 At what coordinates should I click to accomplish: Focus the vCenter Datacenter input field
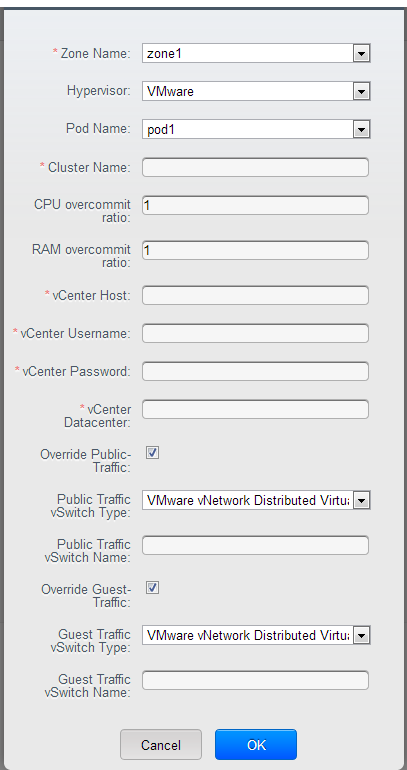click(x=255, y=410)
